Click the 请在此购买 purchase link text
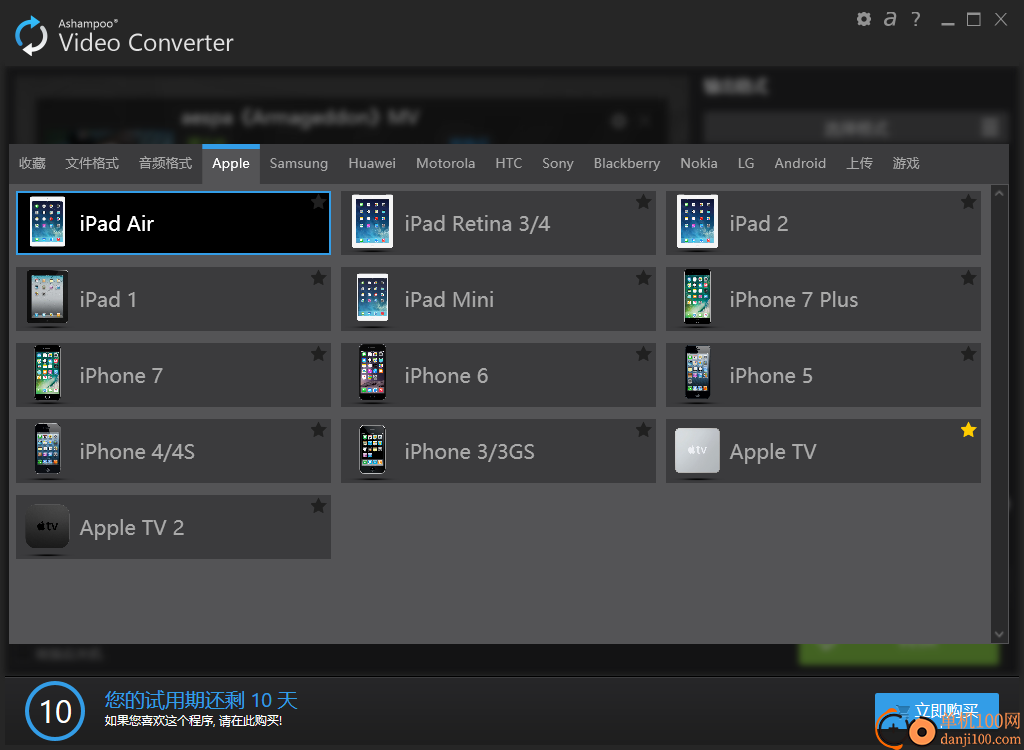 click(250, 721)
